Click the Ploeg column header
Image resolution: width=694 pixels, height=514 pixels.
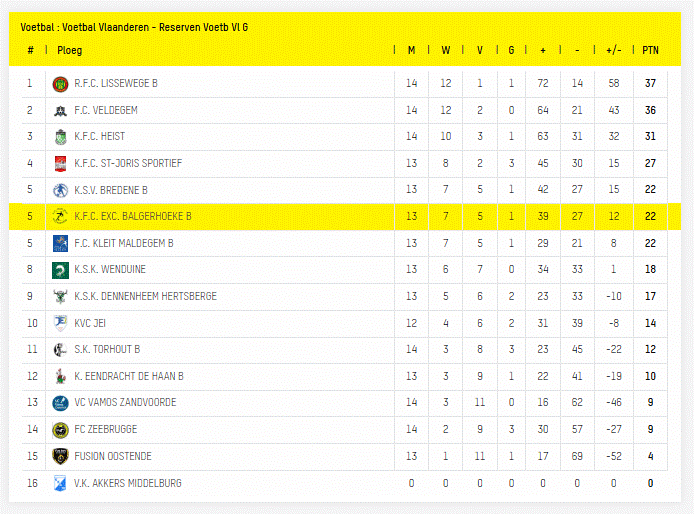click(70, 50)
